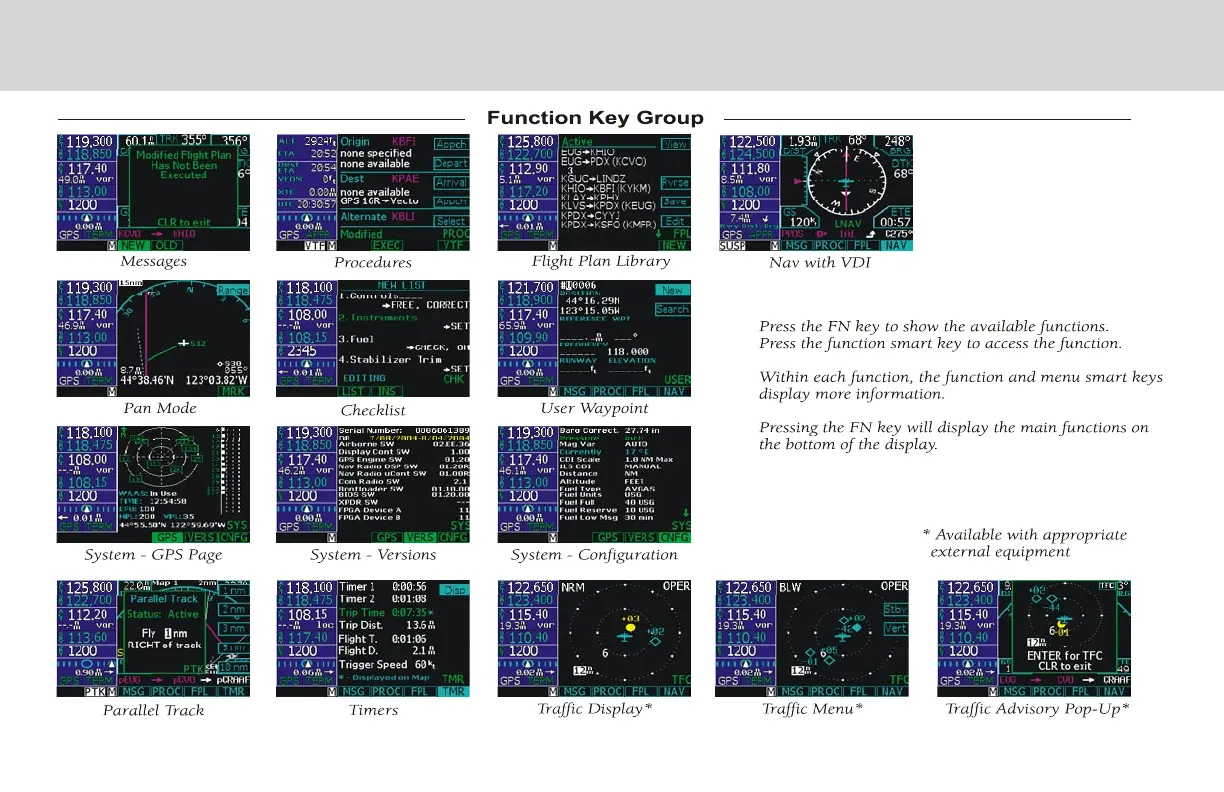The image size is (1224, 792).
Task: Click yellow traffic target on Traffic Display
Action: (x=630, y=629)
